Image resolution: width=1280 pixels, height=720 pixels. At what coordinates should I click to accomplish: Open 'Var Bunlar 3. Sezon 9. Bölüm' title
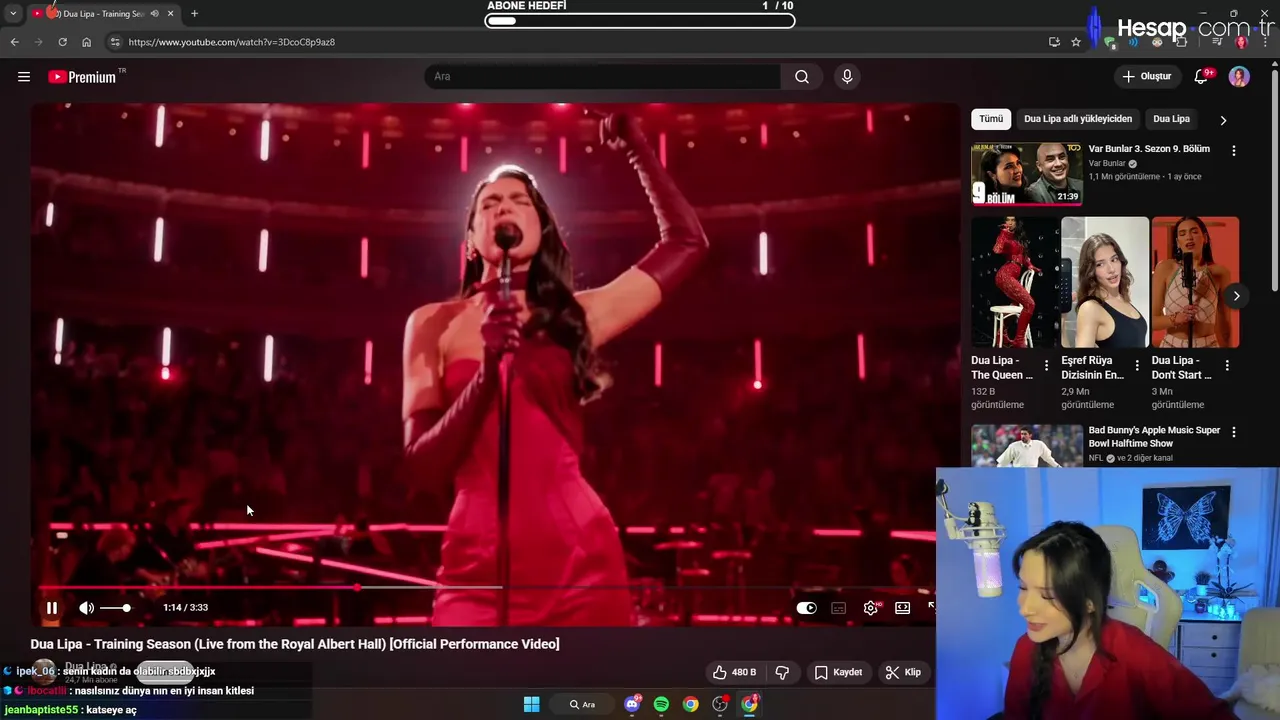[x=1149, y=149]
